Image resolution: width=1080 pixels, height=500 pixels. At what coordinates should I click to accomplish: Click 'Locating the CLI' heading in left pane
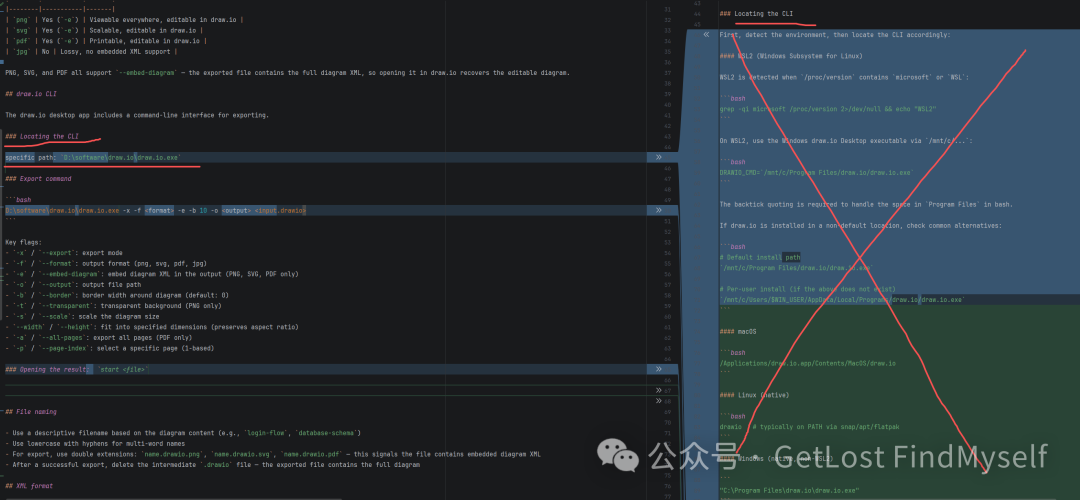point(42,136)
